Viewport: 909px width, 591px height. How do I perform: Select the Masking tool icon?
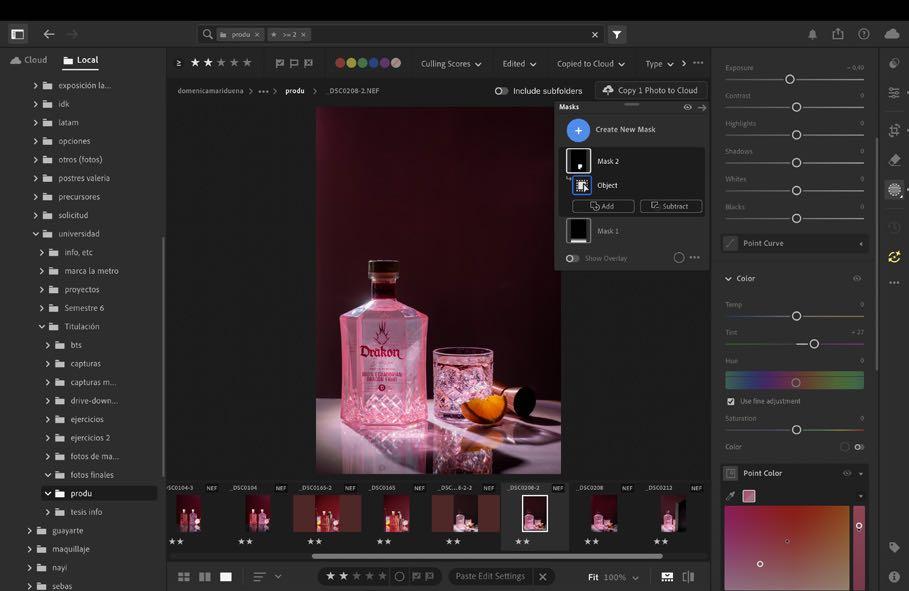[x=895, y=190]
